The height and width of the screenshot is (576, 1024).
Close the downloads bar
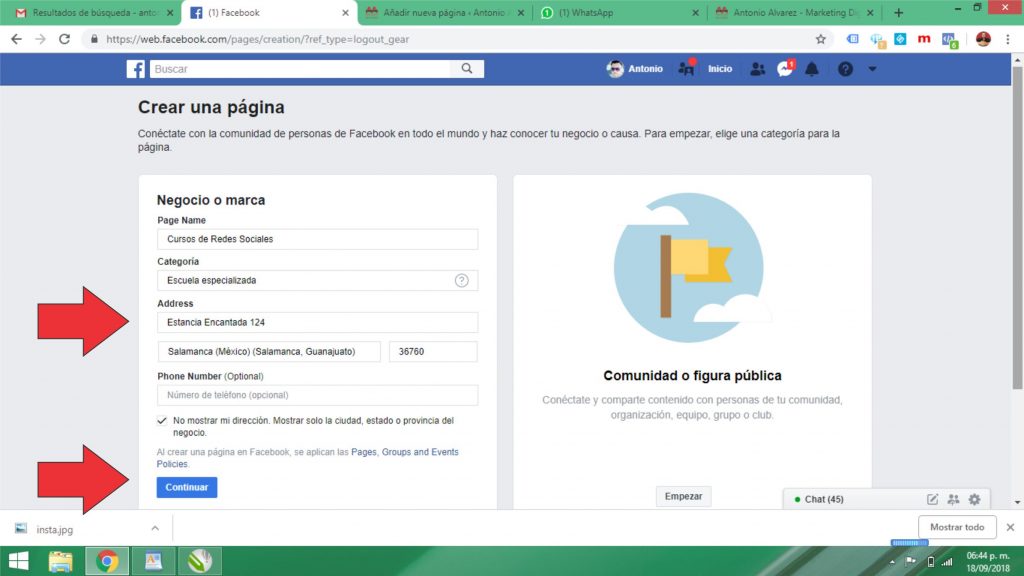[x=1010, y=527]
